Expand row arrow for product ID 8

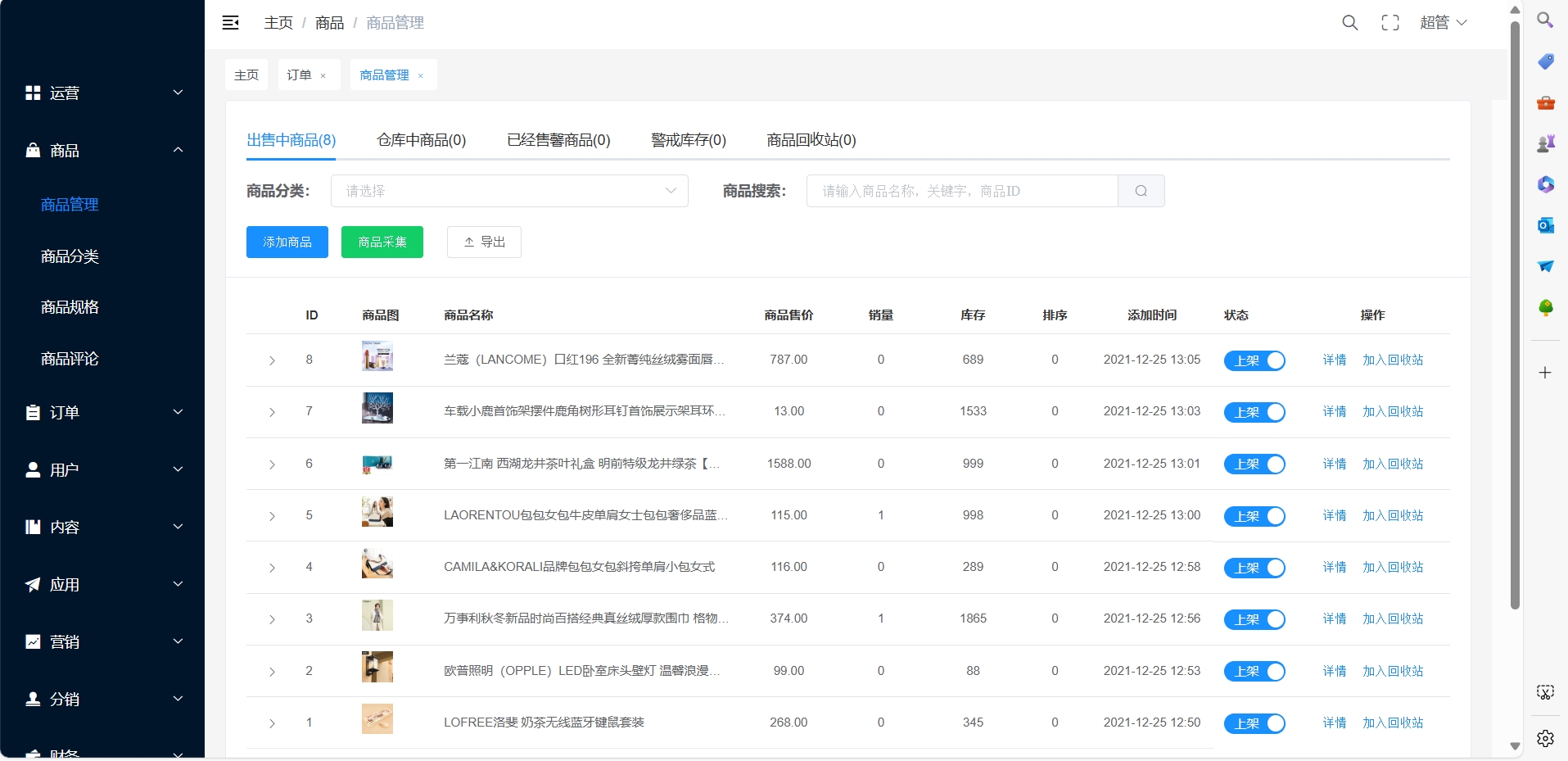click(272, 360)
